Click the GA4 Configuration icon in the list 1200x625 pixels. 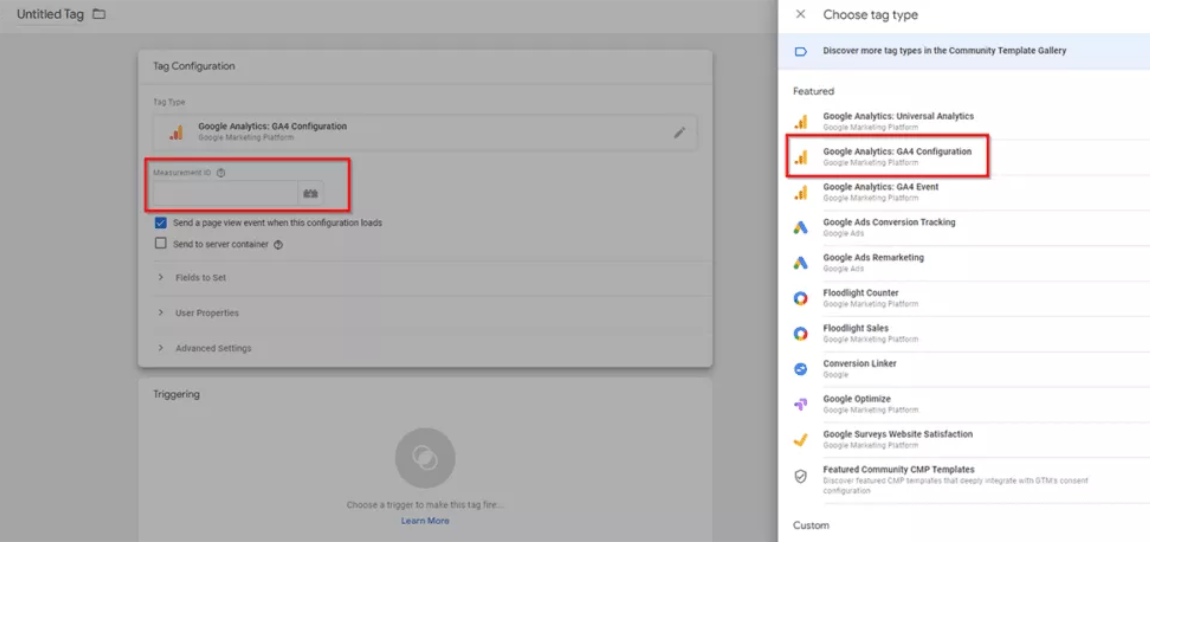800,157
